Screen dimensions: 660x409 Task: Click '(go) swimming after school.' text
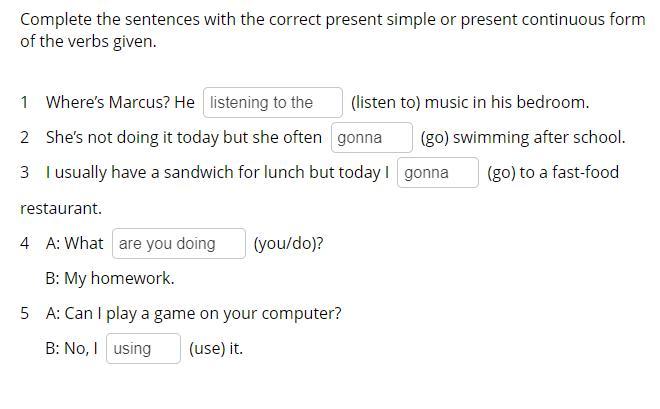coord(523,138)
